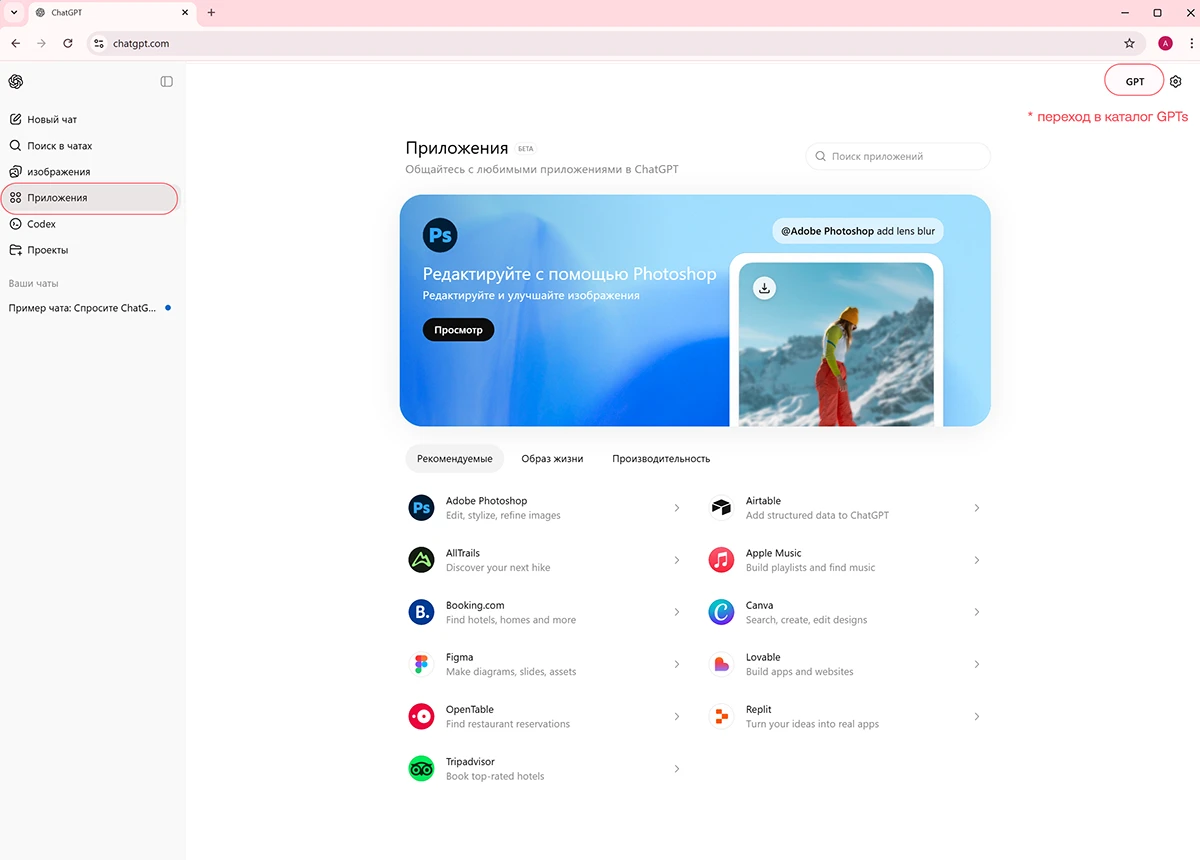1200x860 pixels.
Task: Switch to the Образ жизни tab
Action: point(552,459)
